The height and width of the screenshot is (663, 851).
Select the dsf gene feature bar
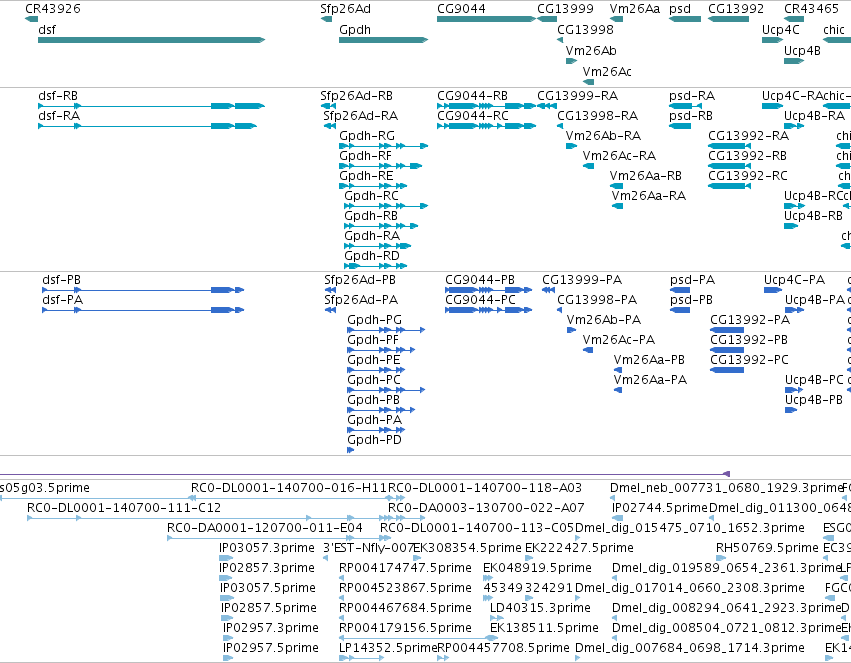point(151,40)
